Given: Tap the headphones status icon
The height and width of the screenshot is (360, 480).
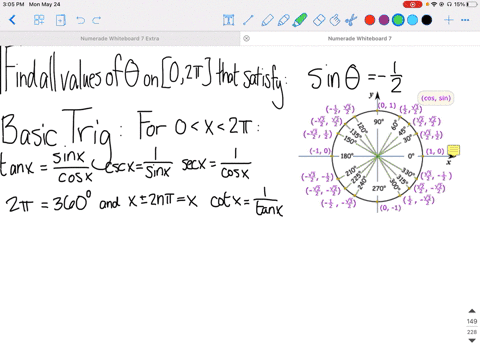Looking at the screenshot, I should click(x=449, y=4).
